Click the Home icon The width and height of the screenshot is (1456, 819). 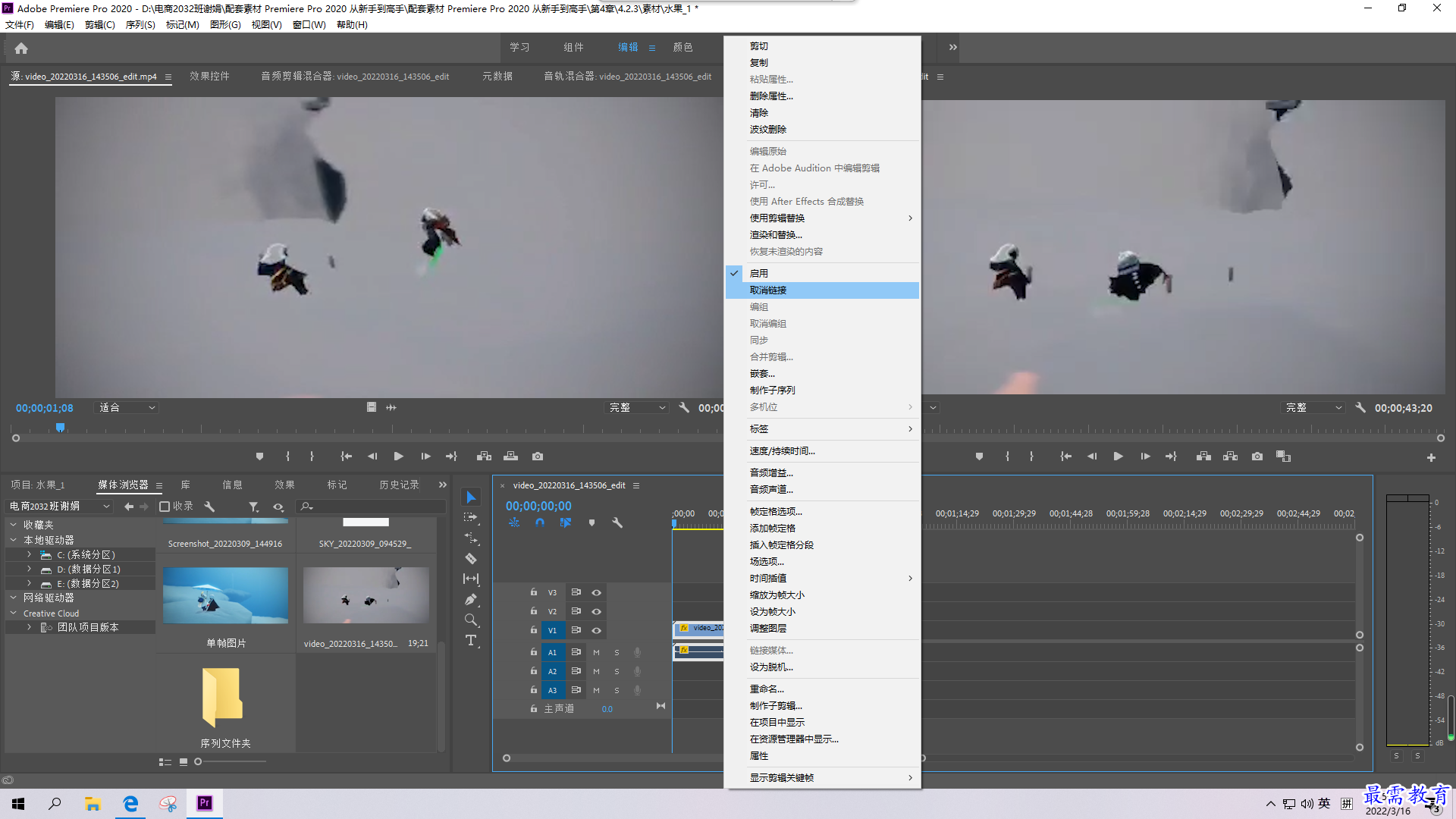click(21, 48)
